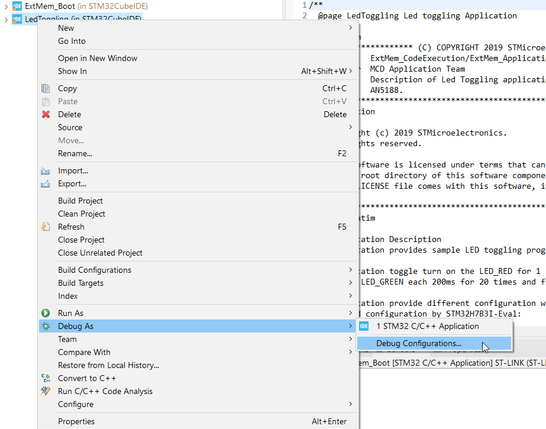Click the Import icon

(46, 171)
